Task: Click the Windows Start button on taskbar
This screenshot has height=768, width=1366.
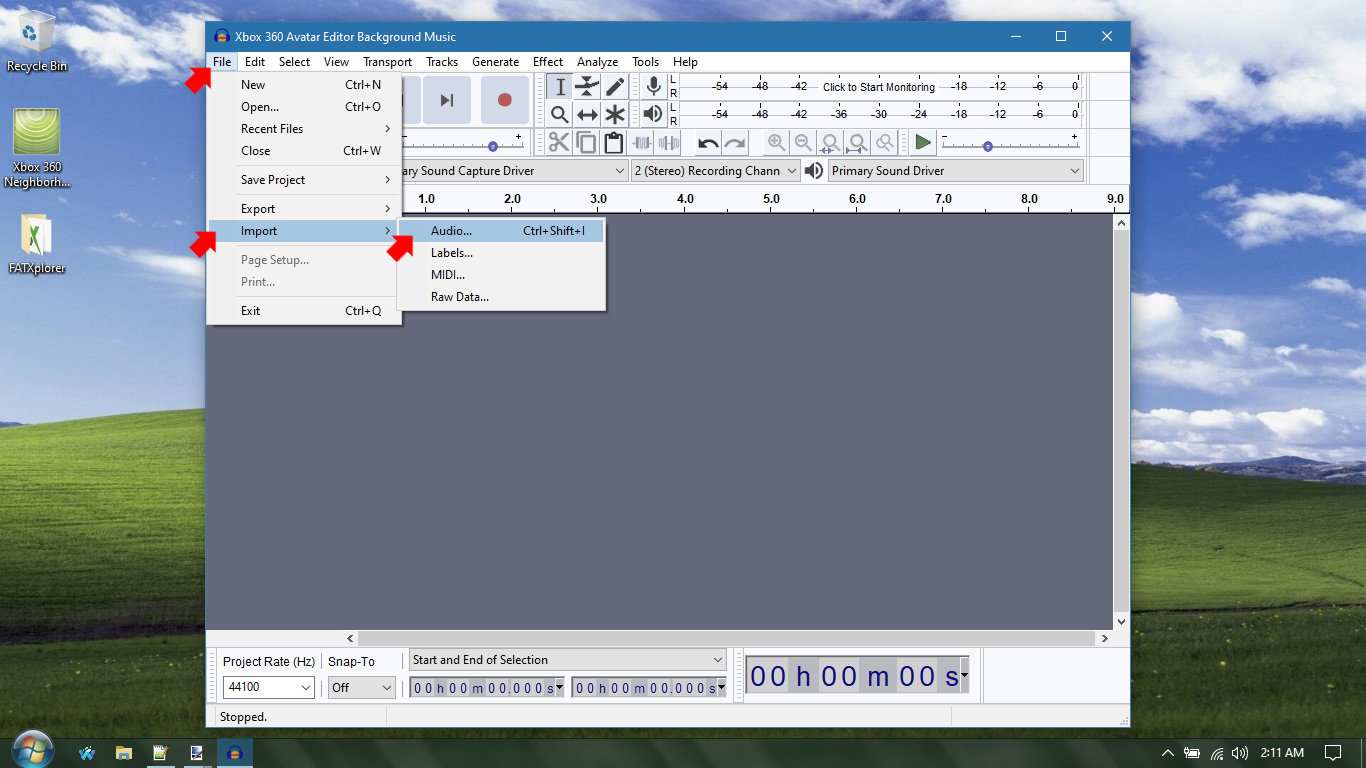Action: click(x=32, y=752)
